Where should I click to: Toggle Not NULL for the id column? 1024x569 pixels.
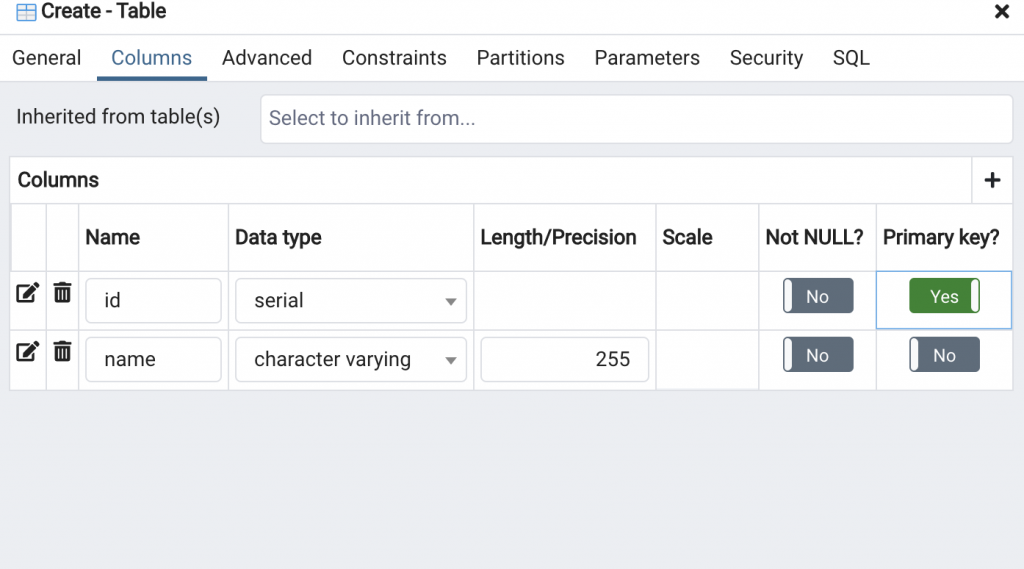818,297
